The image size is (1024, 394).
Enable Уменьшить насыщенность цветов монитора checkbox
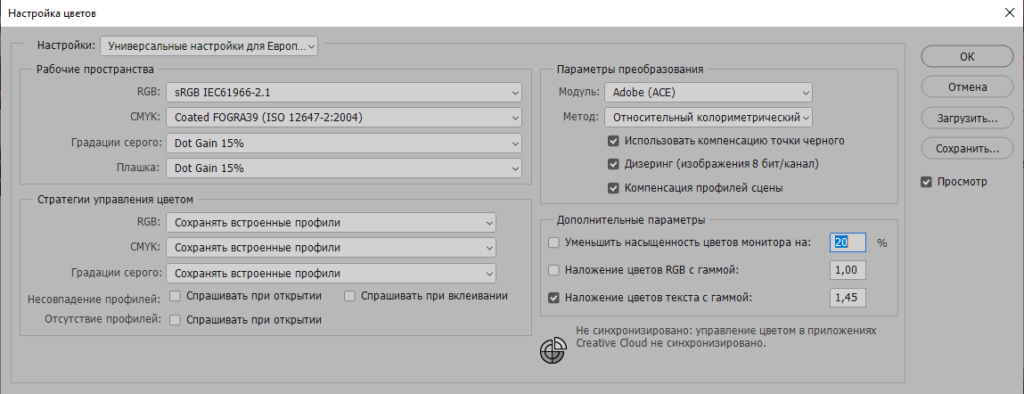pos(554,243)
